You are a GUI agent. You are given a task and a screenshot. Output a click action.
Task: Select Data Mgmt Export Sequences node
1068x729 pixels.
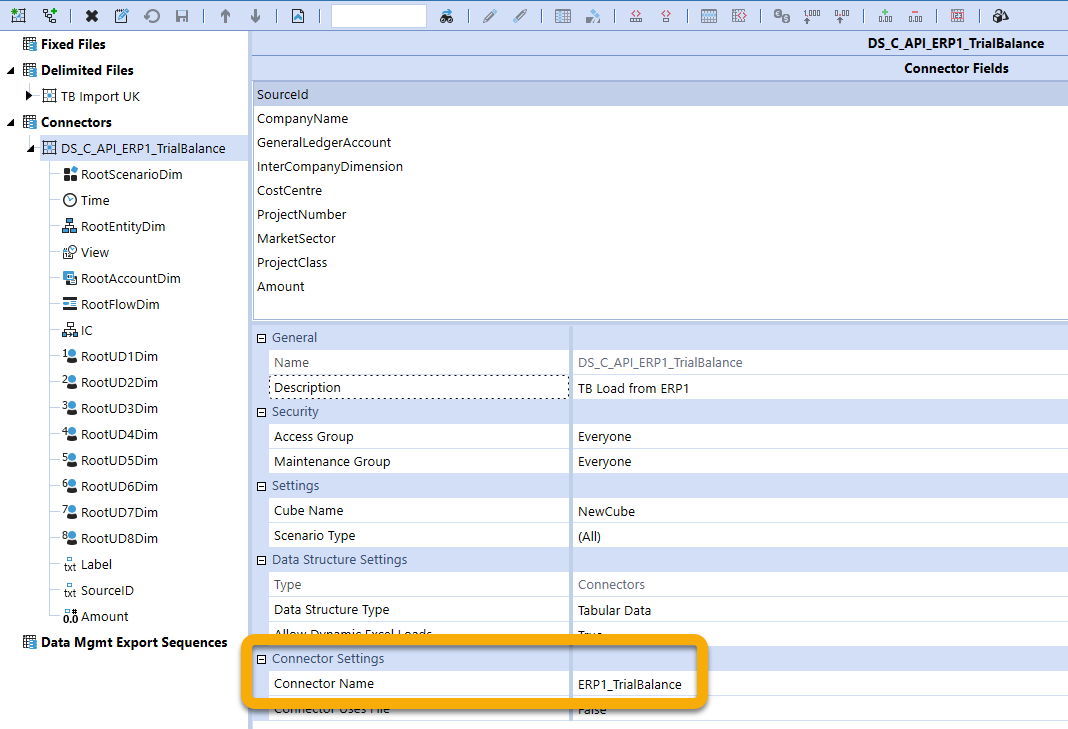click(134, 642)
